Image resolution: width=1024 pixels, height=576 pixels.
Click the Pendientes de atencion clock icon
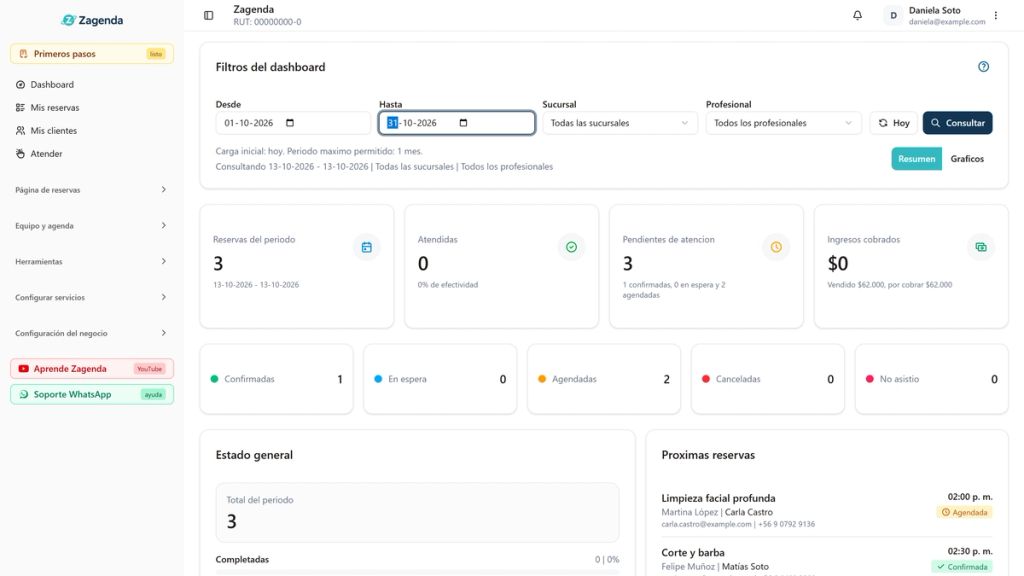[x=776, y=247]
